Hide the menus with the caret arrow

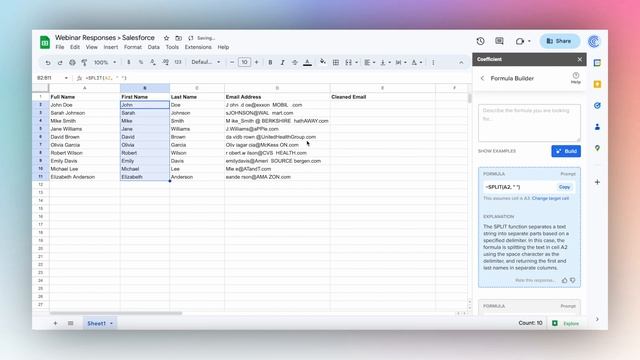[x=461, y=62]
